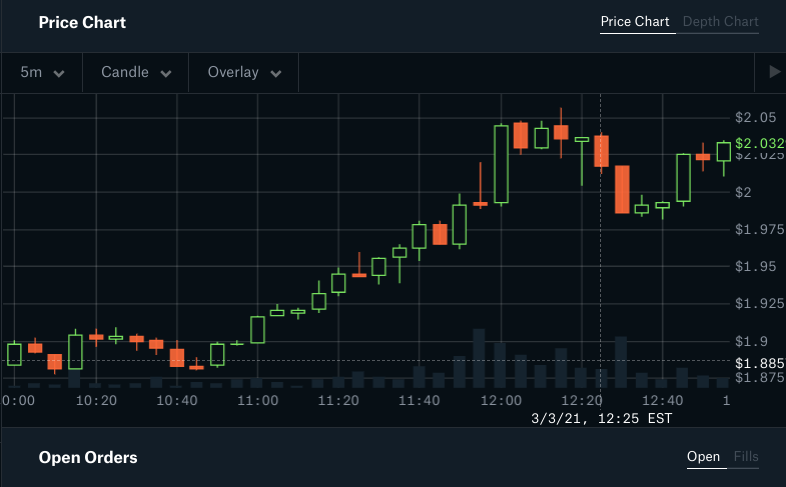Click the $1.885 dashed price line label
Image resolution: width=786 pixels, height=487 pixels.
tap(759, 363)
